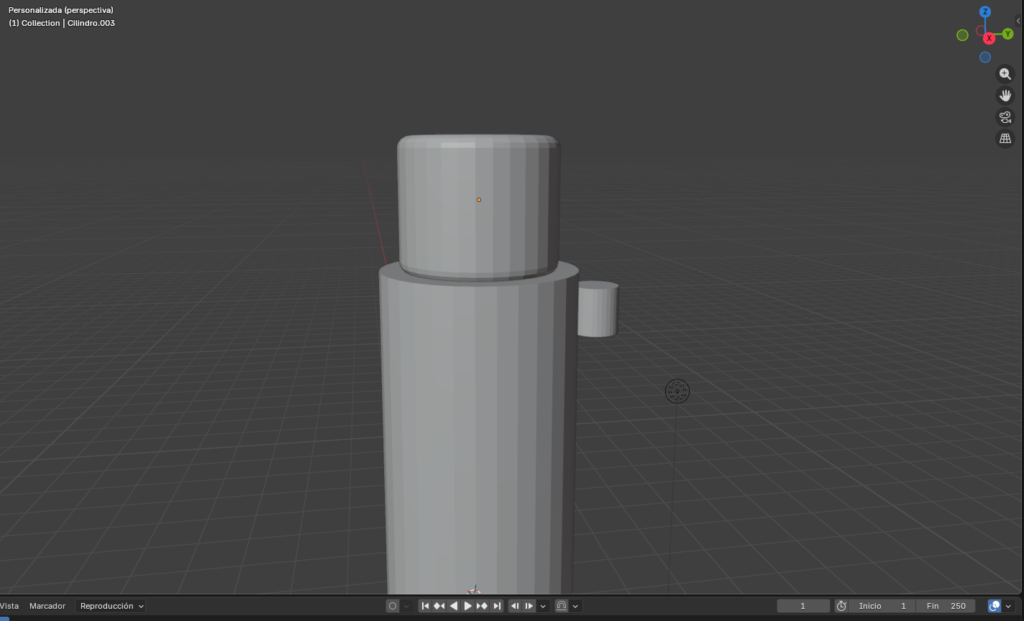Jump to next keyframe with the diamond icon
Screen dimensions: 1024x621
482,605
